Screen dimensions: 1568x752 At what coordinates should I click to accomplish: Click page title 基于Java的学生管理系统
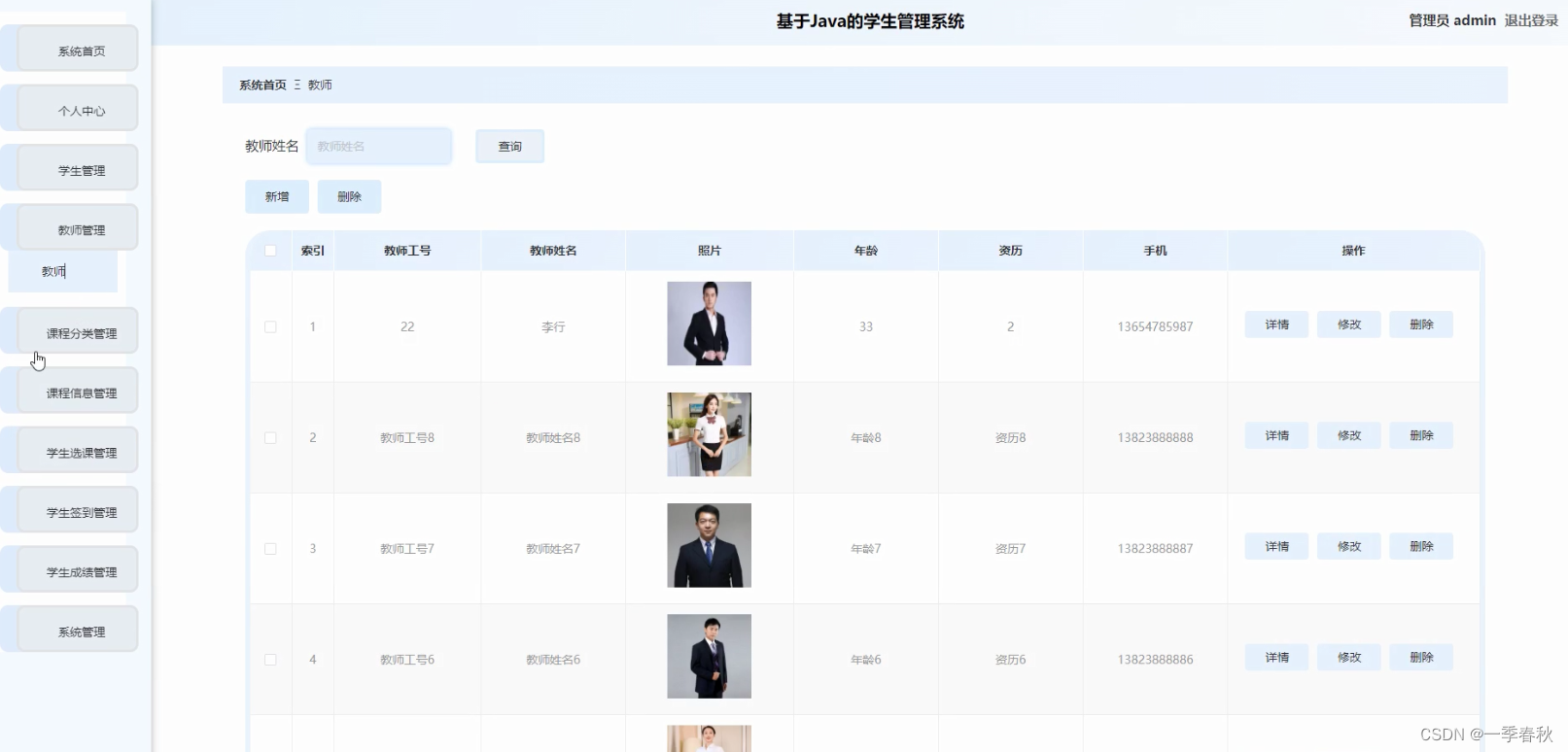tap(870, 21)
